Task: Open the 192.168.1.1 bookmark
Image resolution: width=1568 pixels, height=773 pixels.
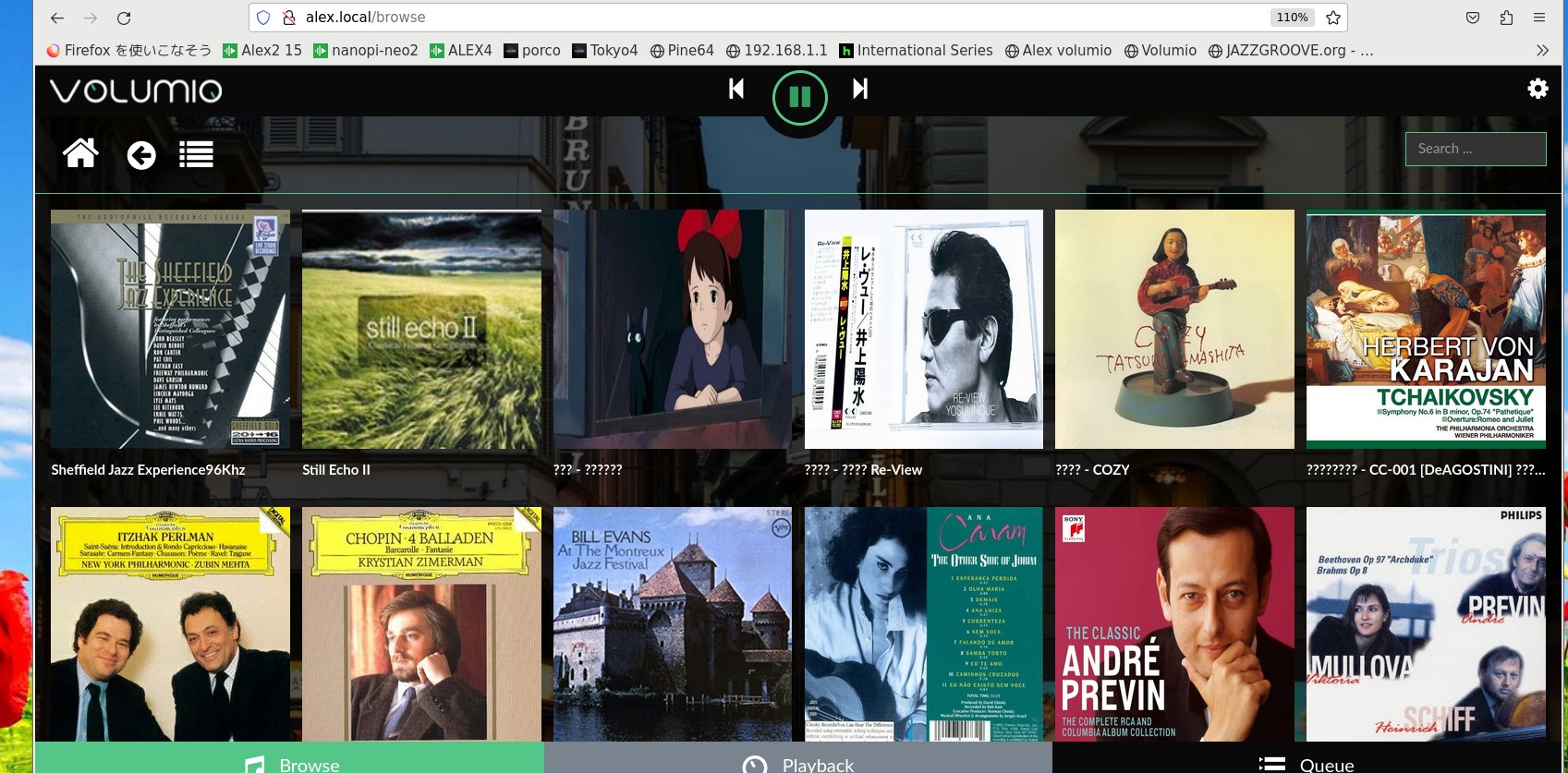Action: coord(777,51)
